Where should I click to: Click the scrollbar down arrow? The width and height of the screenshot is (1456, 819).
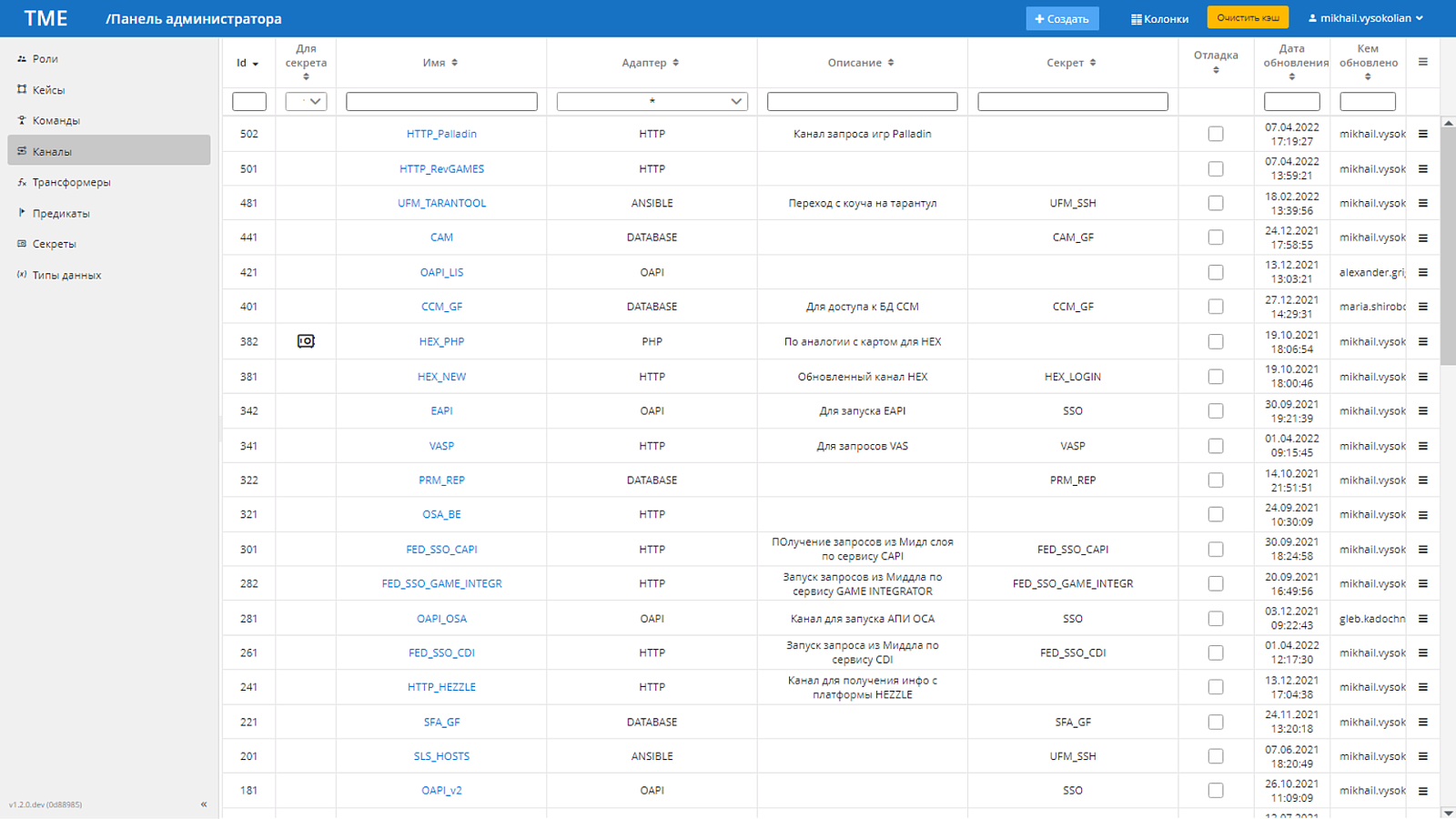1448,813
